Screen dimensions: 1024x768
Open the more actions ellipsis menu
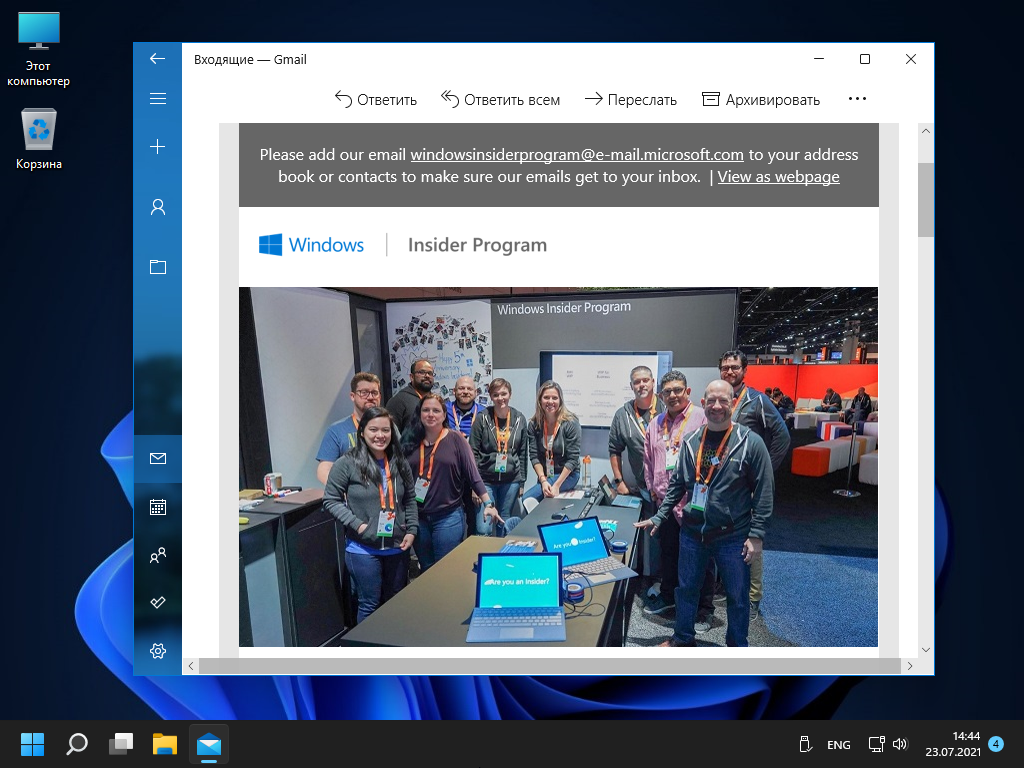tap(856, 99)
